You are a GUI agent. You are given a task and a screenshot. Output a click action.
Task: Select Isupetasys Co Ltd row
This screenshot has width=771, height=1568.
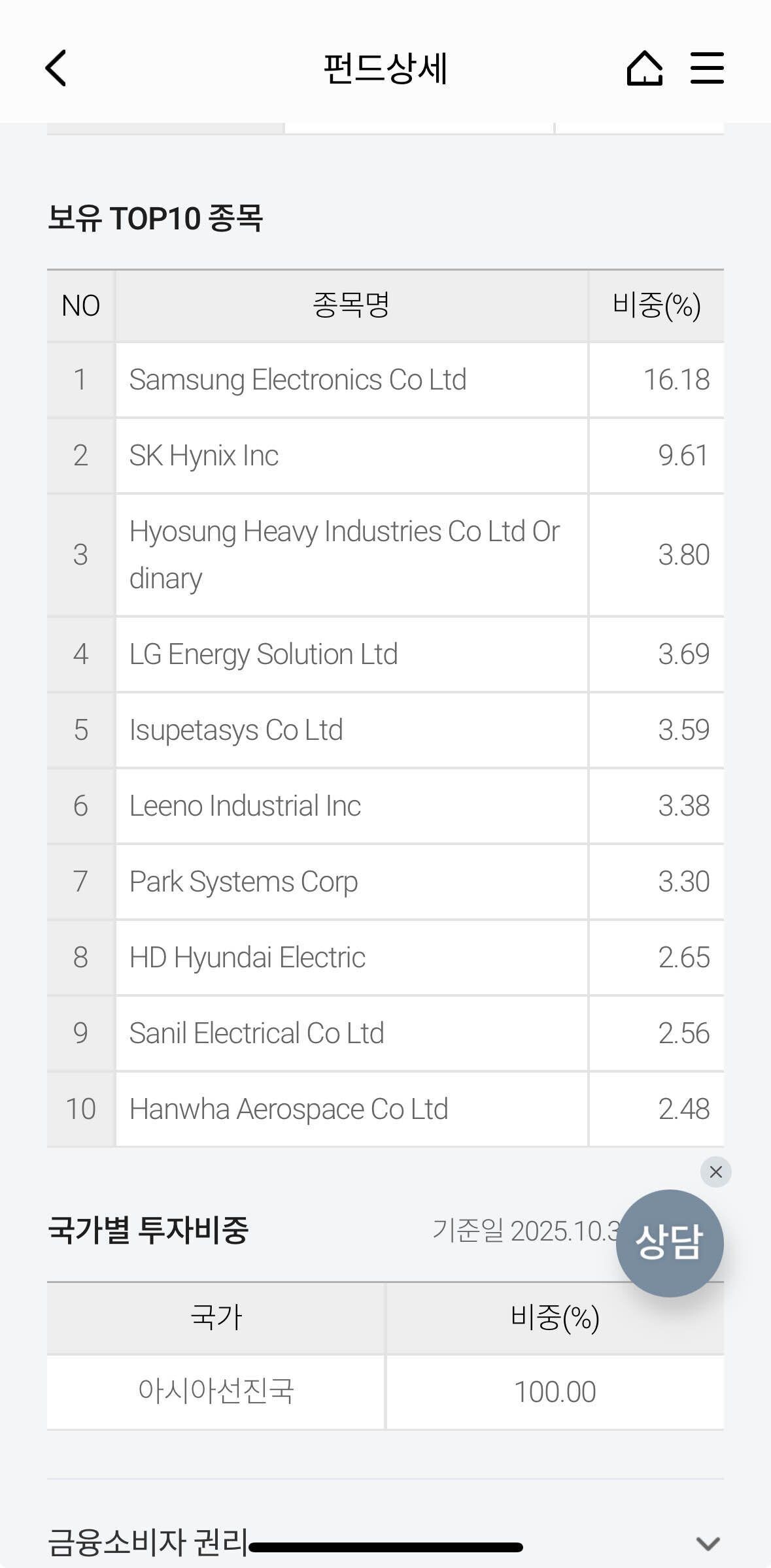coord(236,730)
